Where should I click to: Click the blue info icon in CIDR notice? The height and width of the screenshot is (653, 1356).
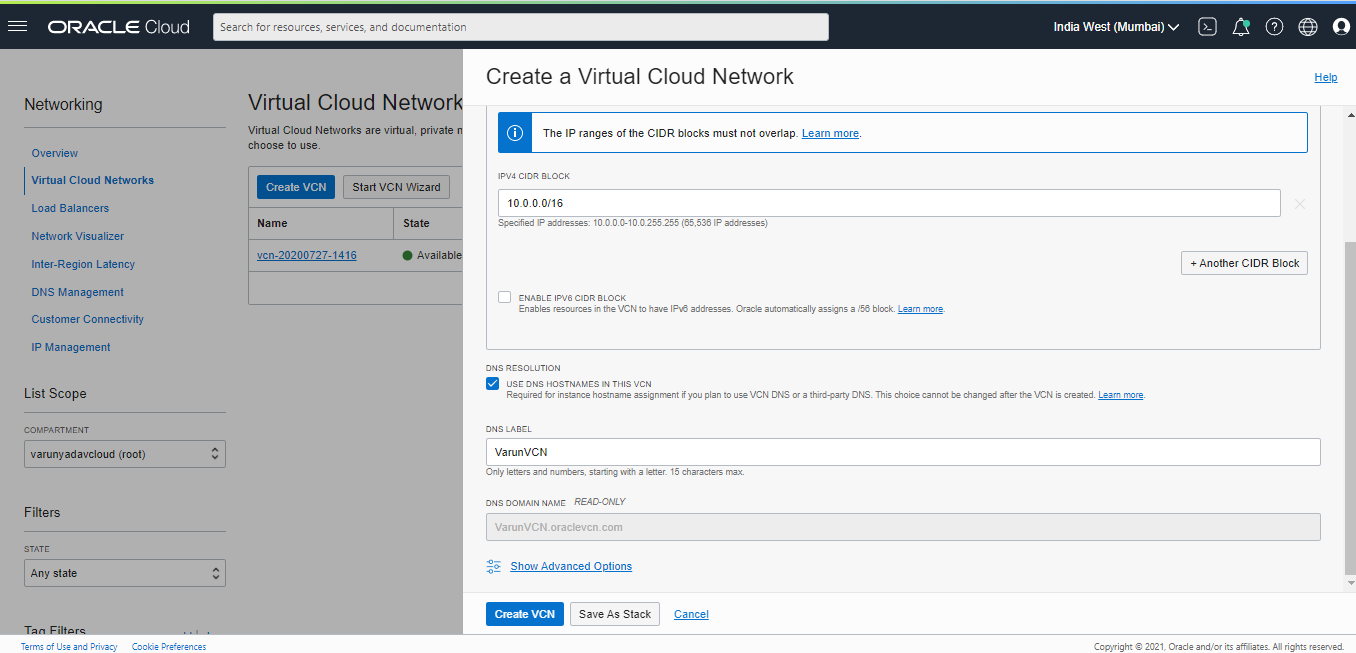click(x=514, y=132)
